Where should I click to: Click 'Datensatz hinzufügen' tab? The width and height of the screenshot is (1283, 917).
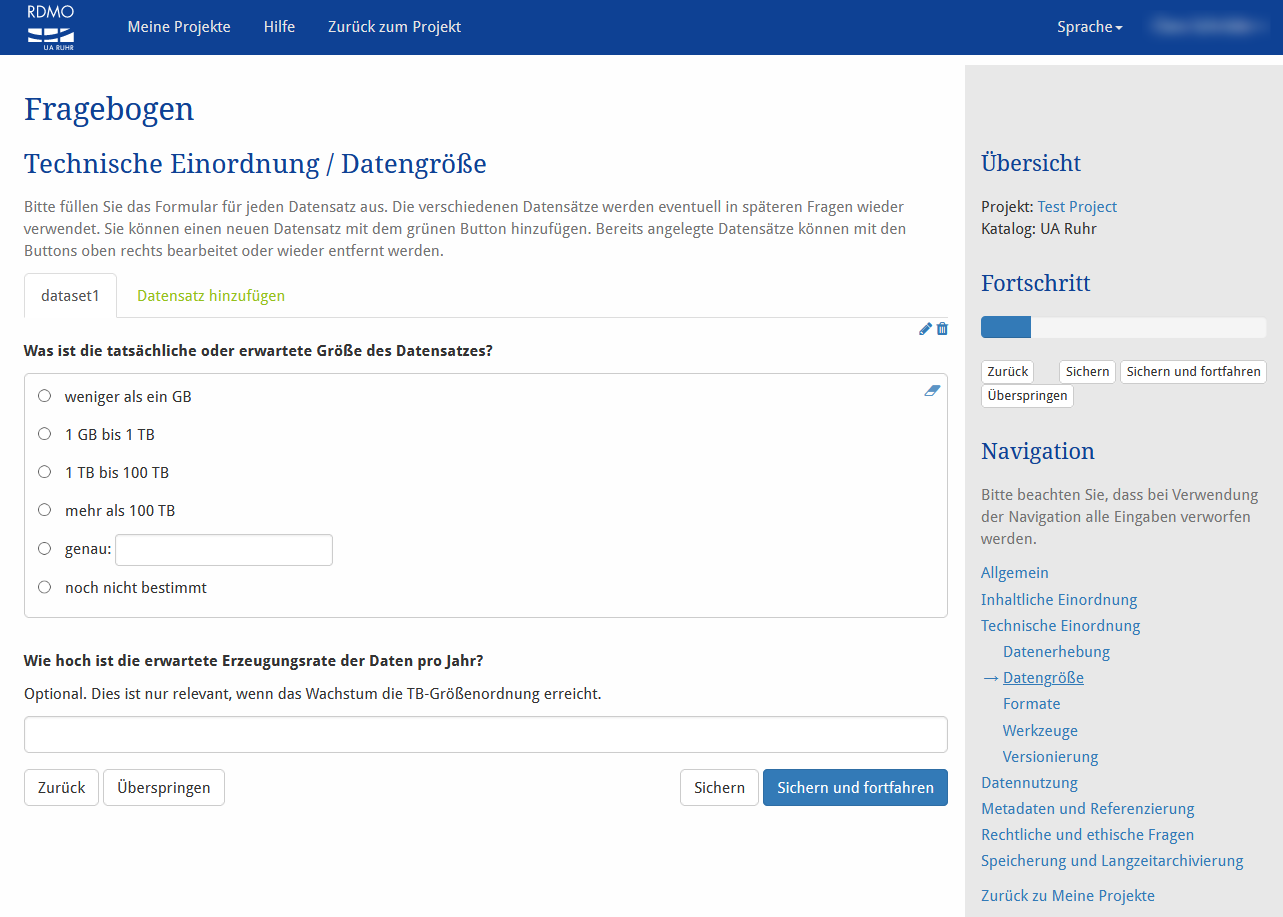(211, 296)
